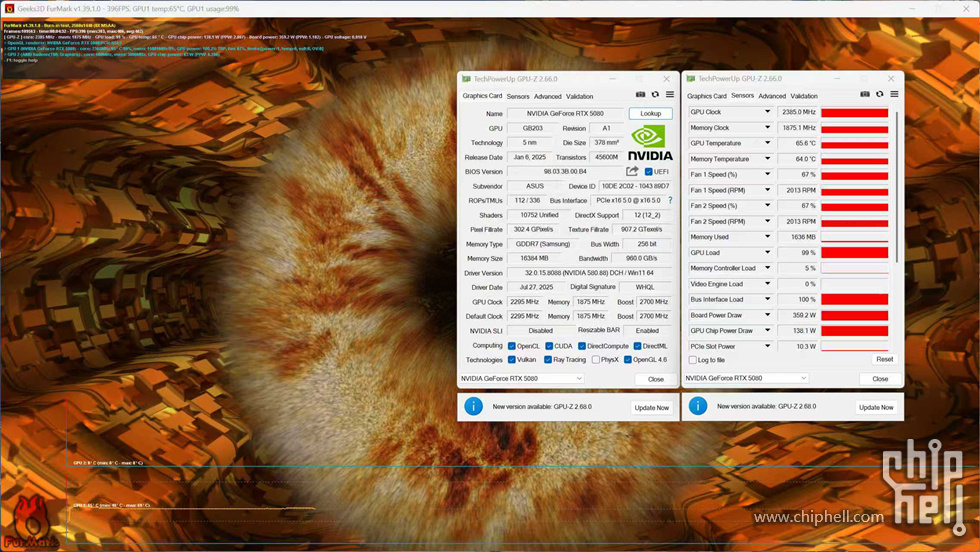
Task: Click Close button in left GPU-Z window
Action: [x=656, y=379]
